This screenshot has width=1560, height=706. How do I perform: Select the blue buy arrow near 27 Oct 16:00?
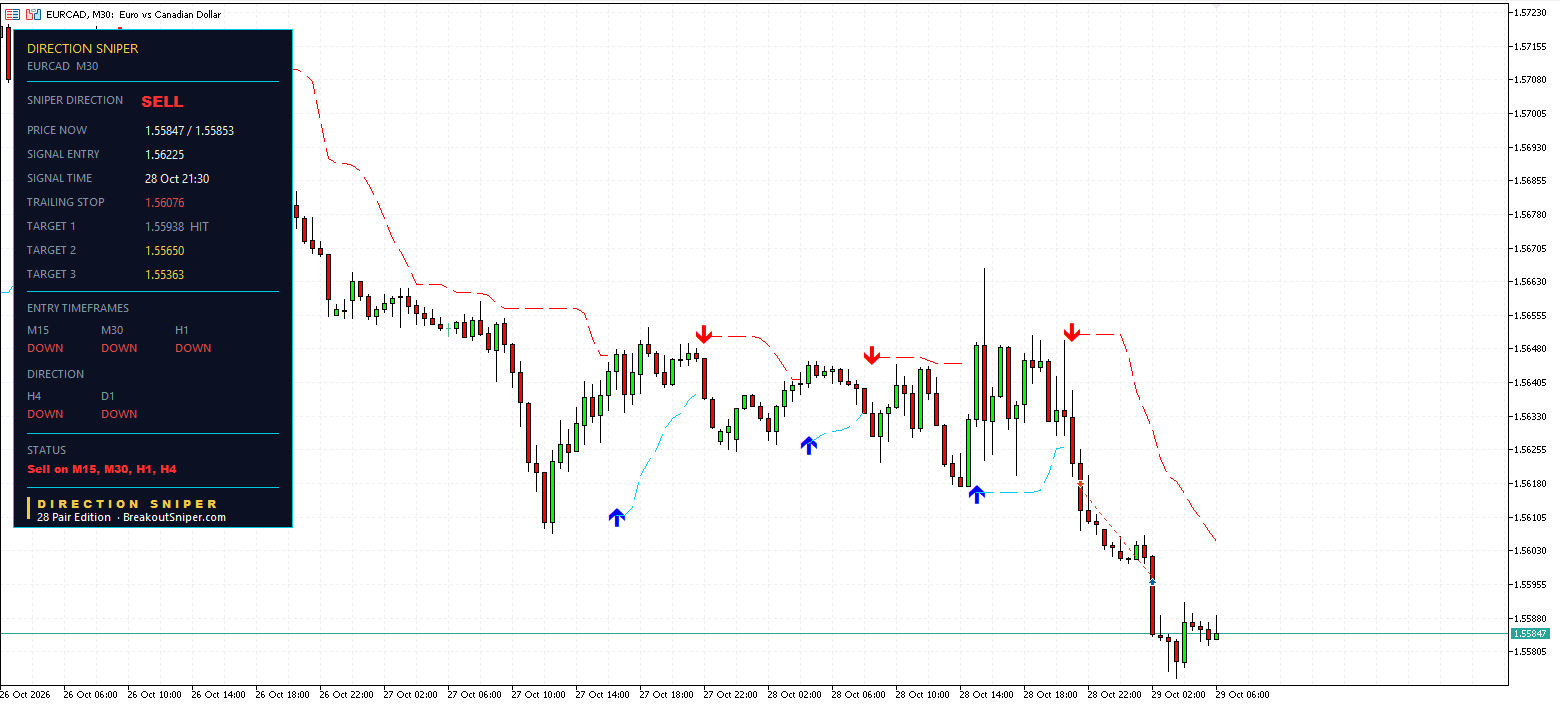coord(617,517)
